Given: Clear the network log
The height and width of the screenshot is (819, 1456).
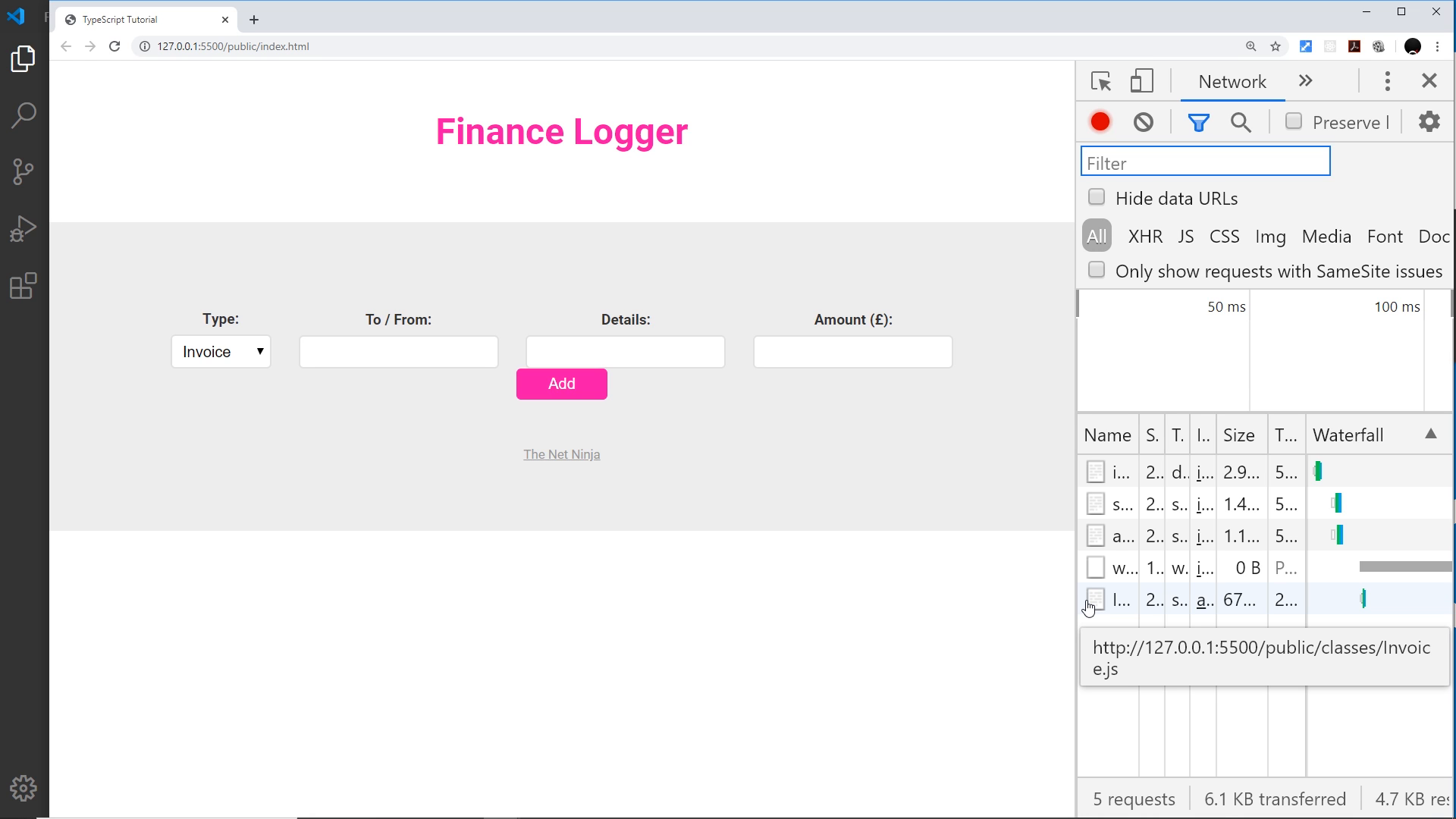Looking at the screenshot, I should [1144, 122].
